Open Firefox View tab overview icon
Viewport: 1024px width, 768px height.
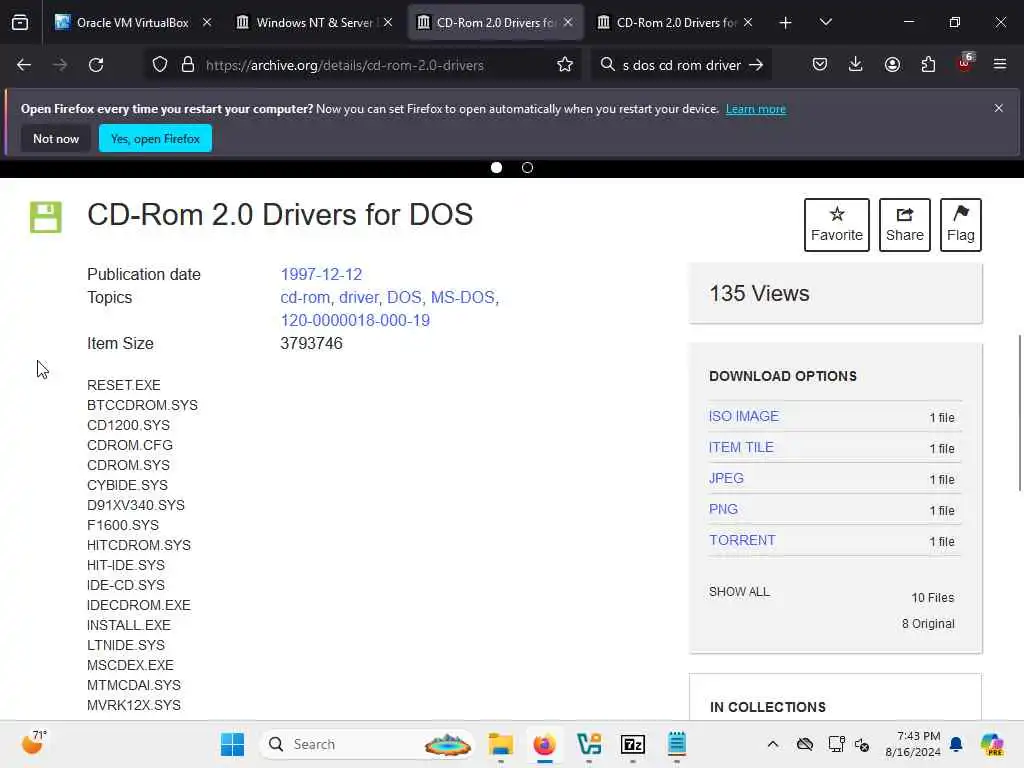point(20,23)
